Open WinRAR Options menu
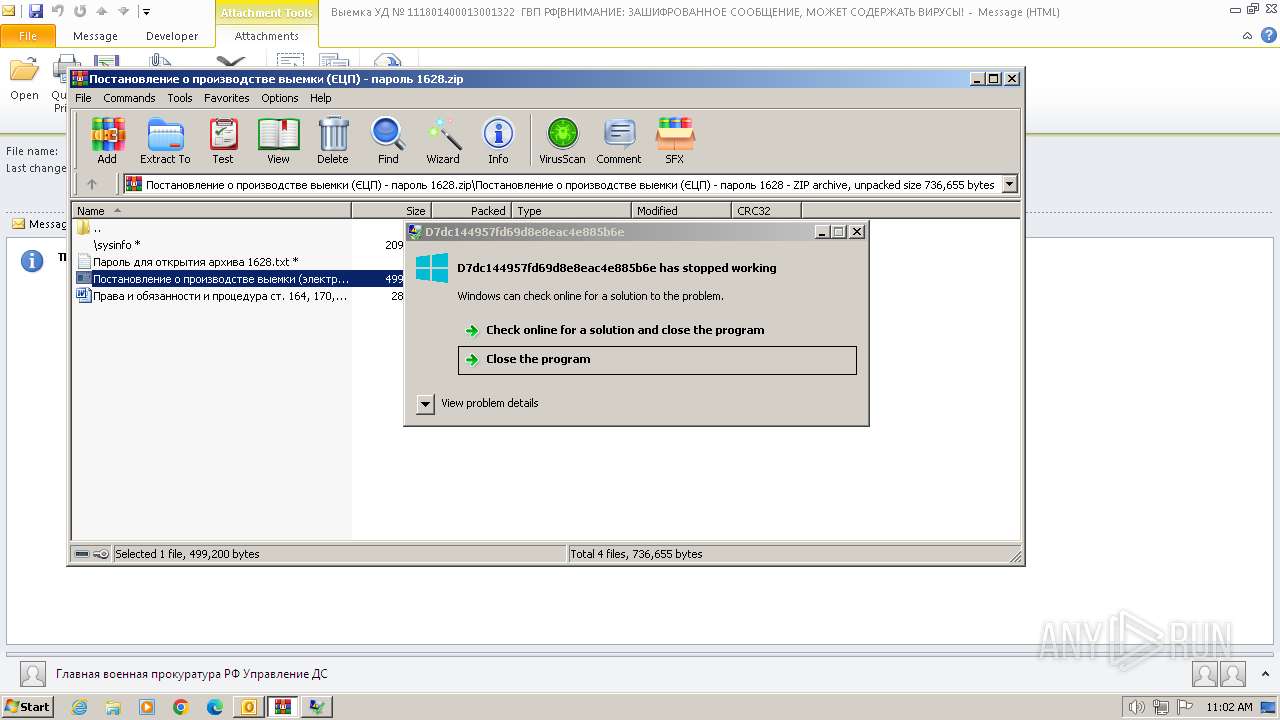 pyautogui.click(x=280, y=98)
